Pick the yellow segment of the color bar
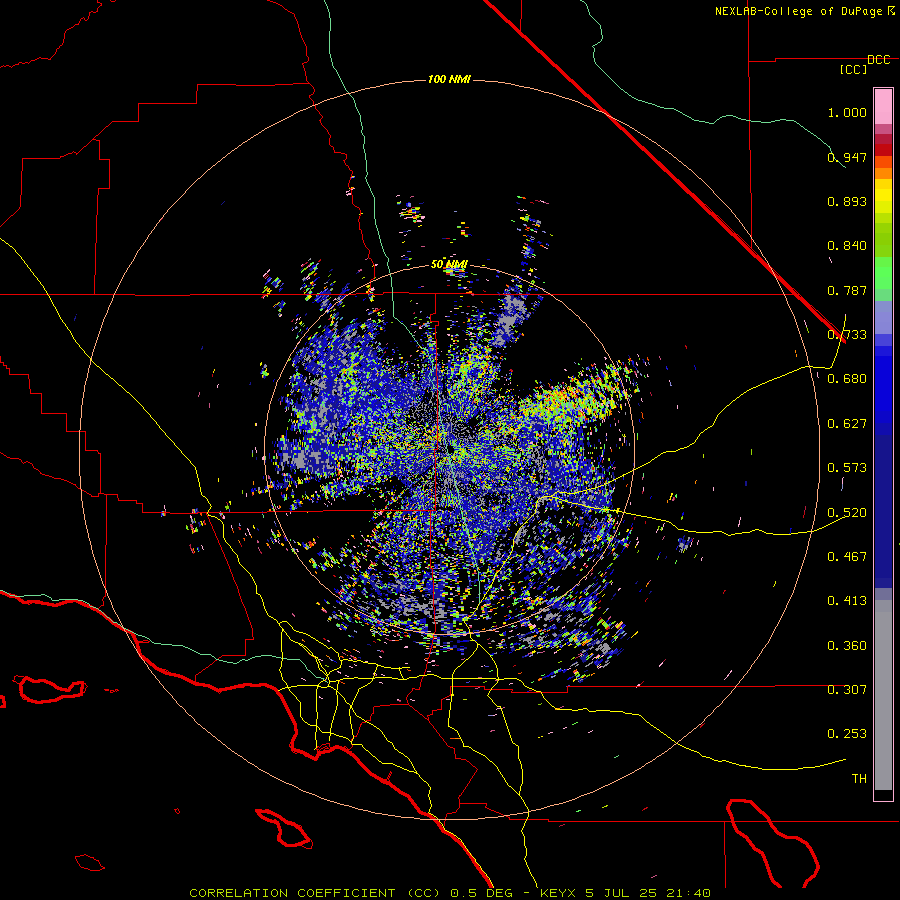900x900 pixels. (883, 195)
